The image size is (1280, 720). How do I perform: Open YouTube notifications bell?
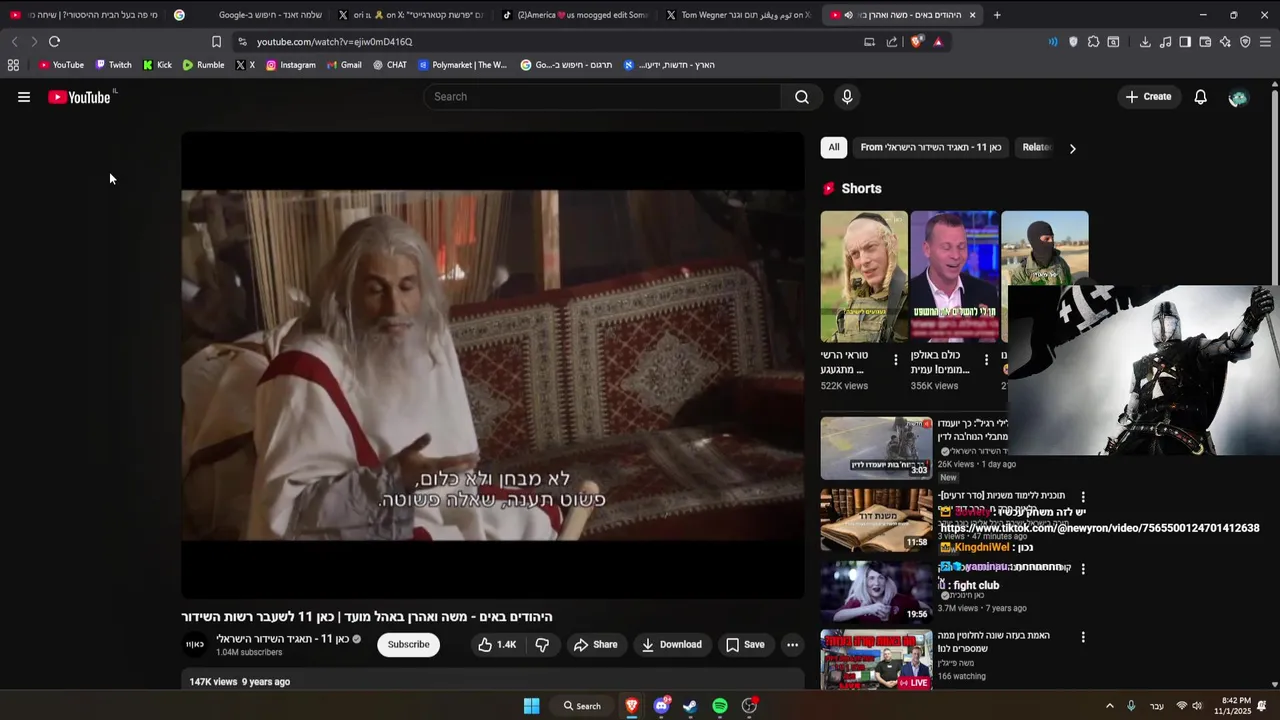pos(1200,97)
